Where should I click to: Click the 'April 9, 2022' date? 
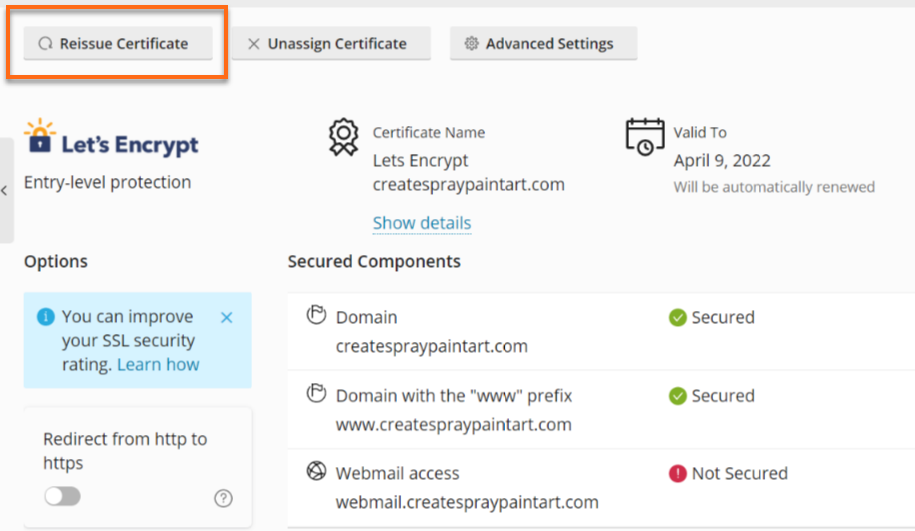(x=722, y=160)
